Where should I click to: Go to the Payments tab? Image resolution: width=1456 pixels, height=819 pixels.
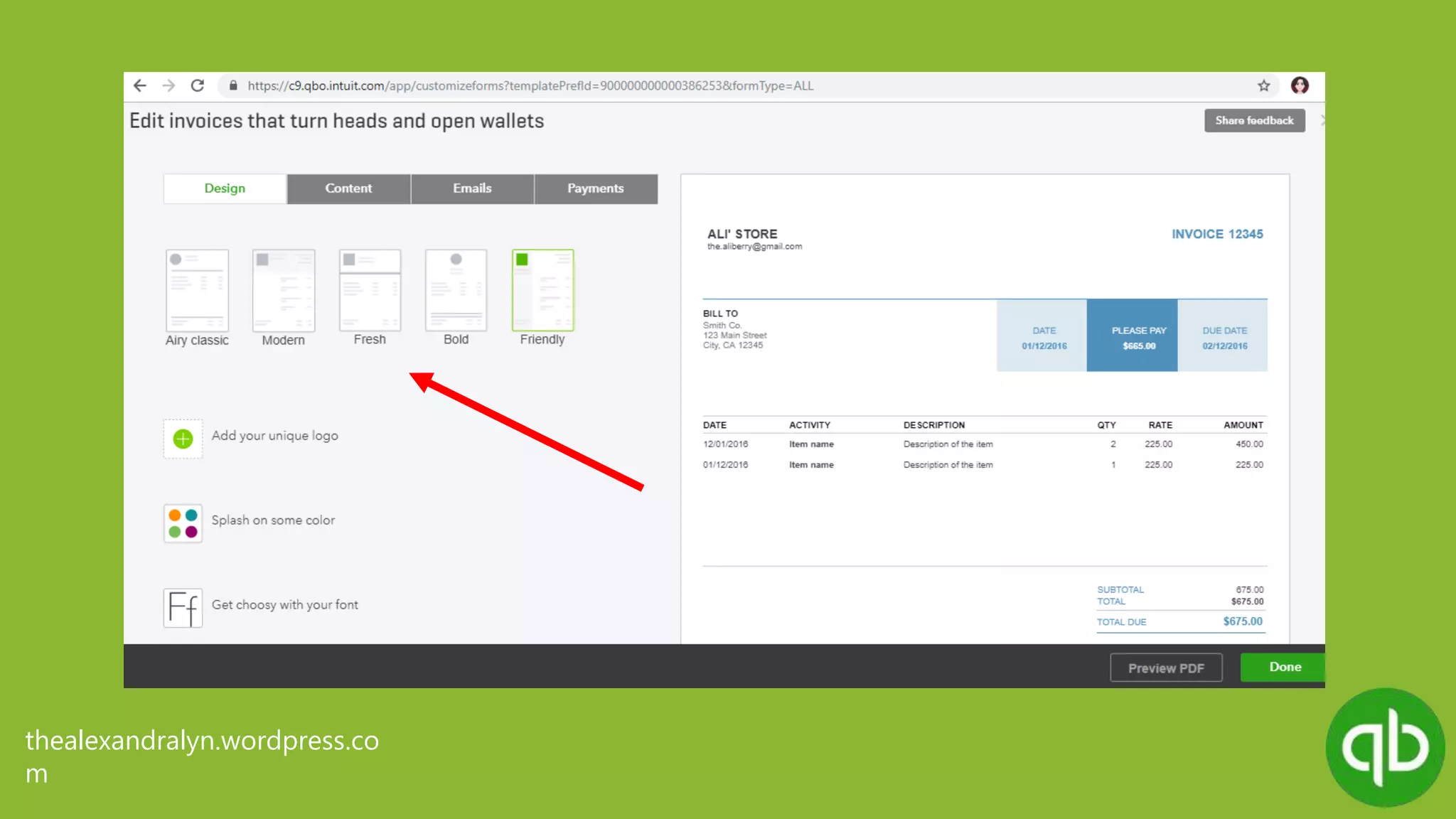pos(595,188)
